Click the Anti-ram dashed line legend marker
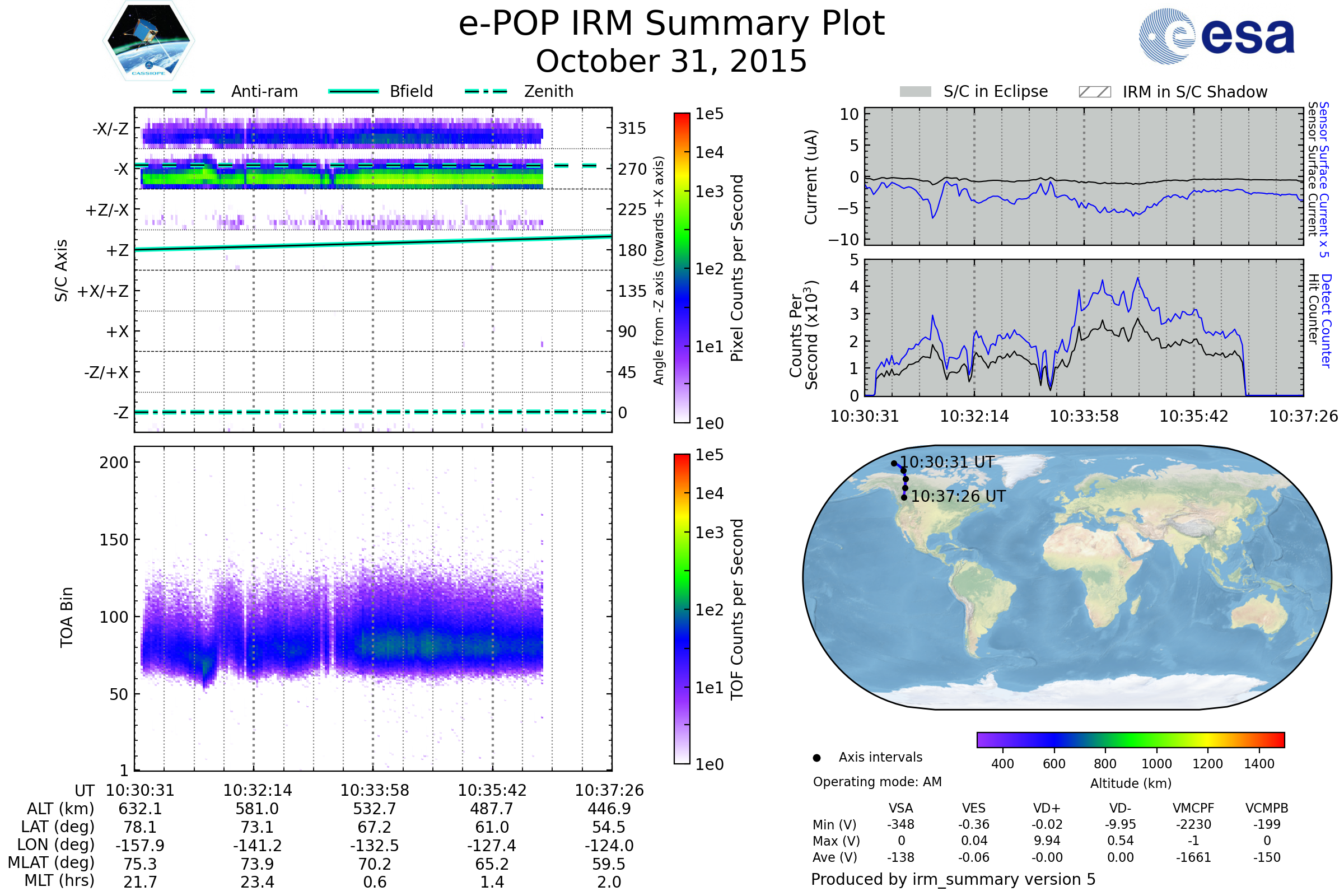 point(194,91)
